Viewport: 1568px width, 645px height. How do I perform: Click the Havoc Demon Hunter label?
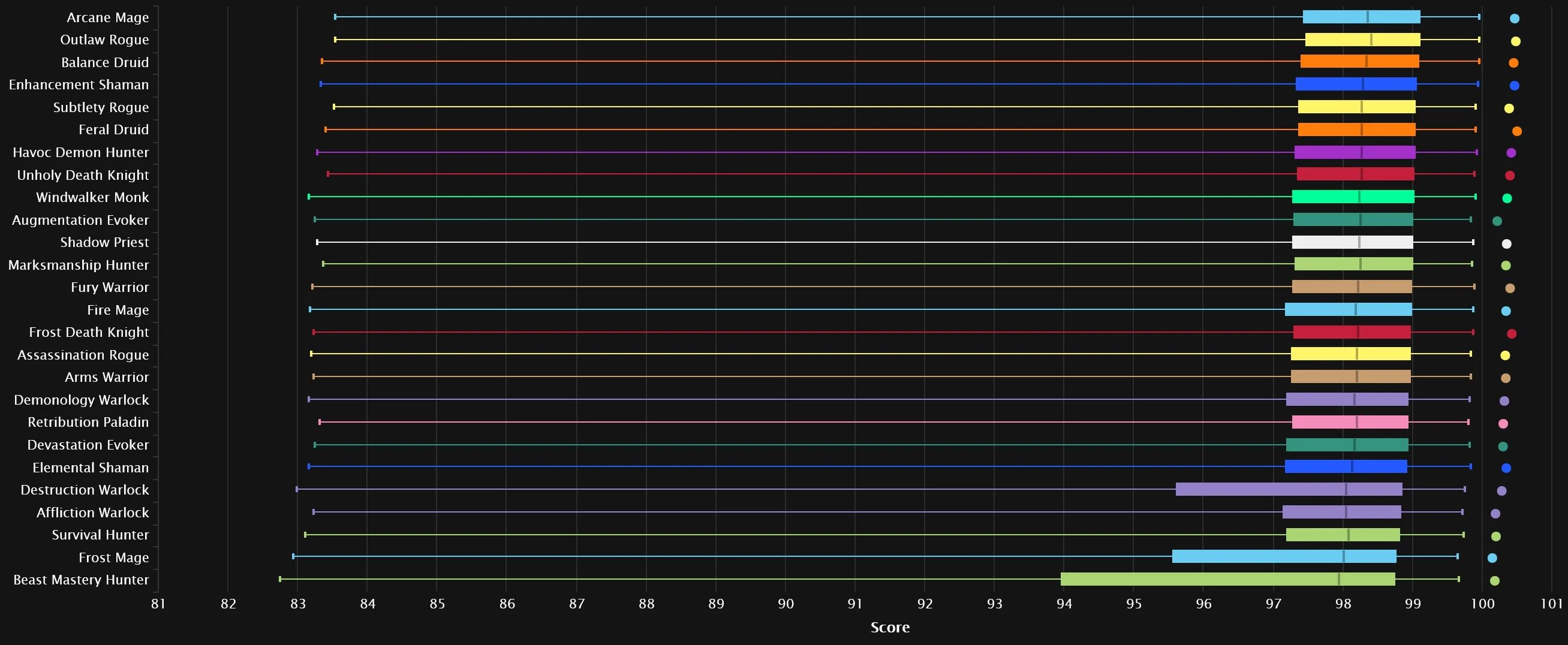click(x=81, y=153)
